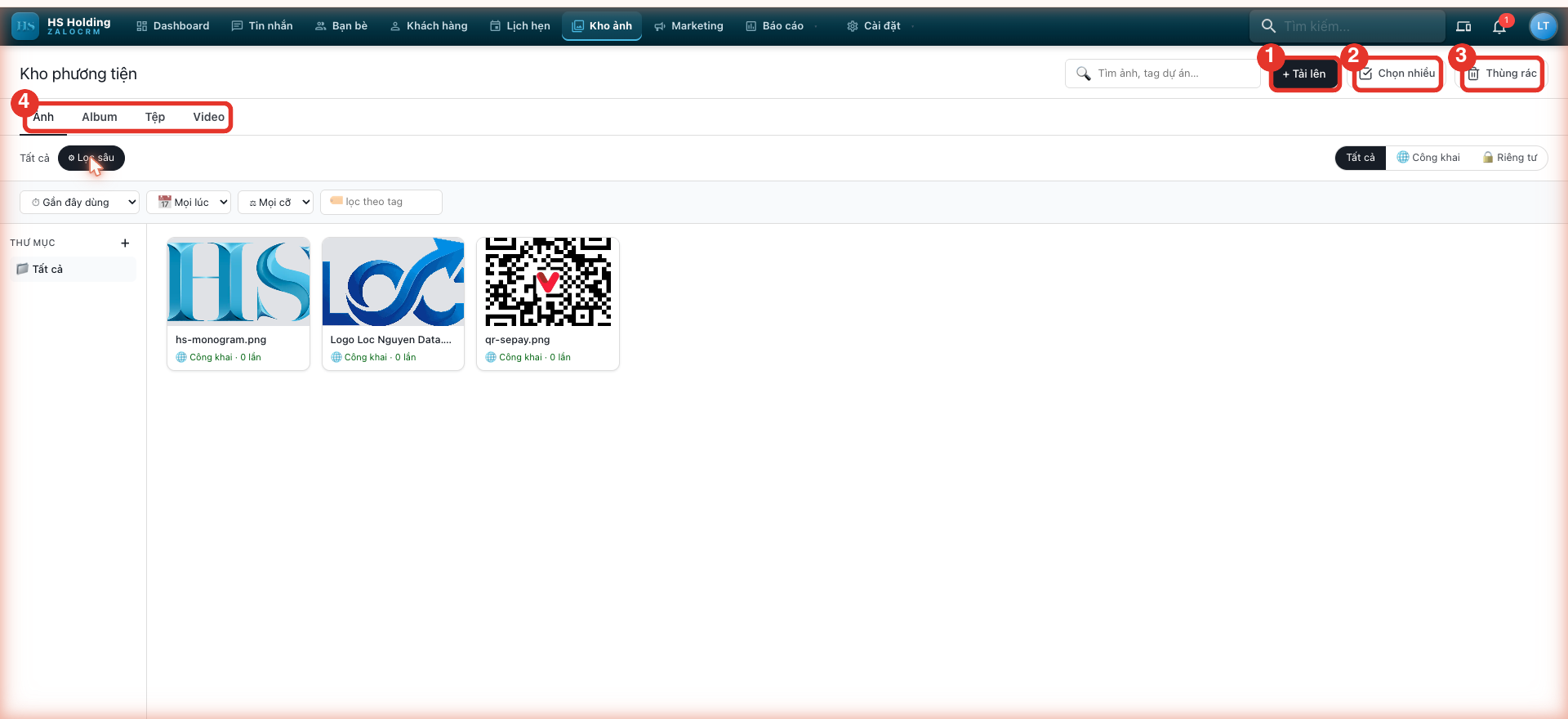The image size is (1568, 719).
Task: Open the Marketing menu
Action: point(688,26)
